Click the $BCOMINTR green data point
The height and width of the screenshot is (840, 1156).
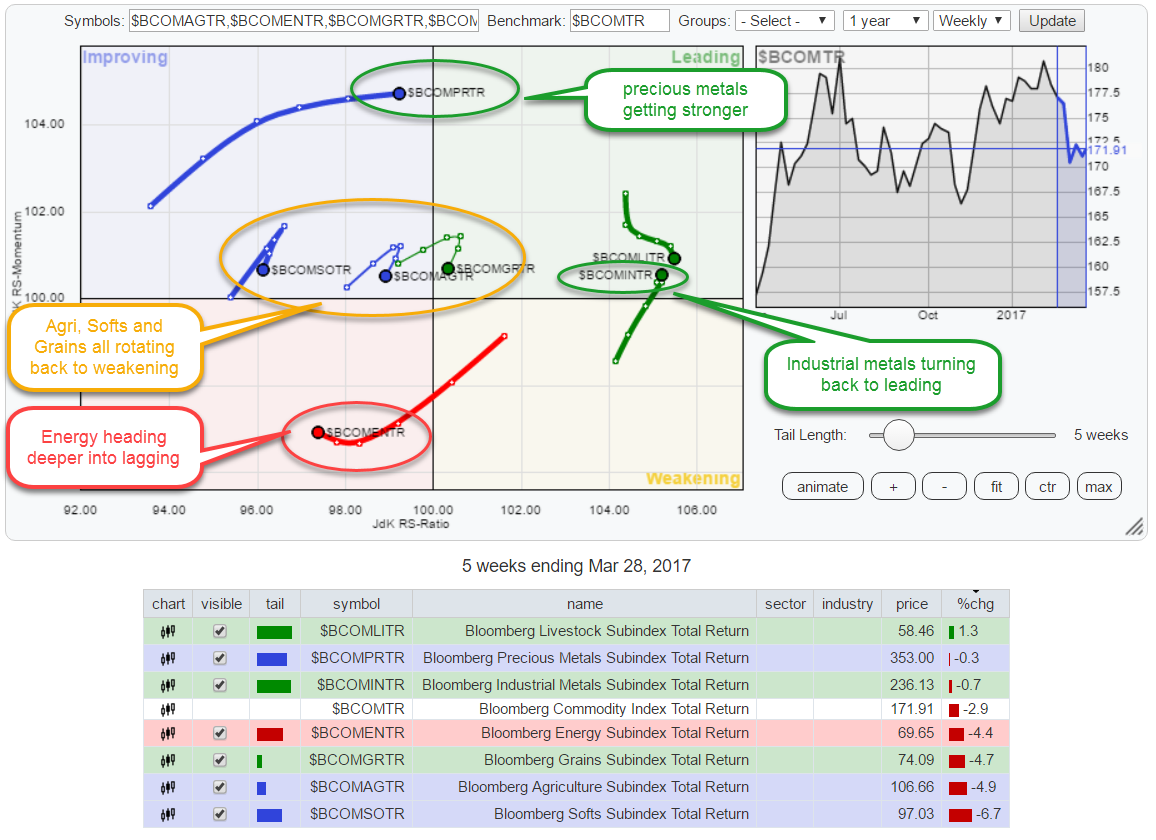point(661,275)
